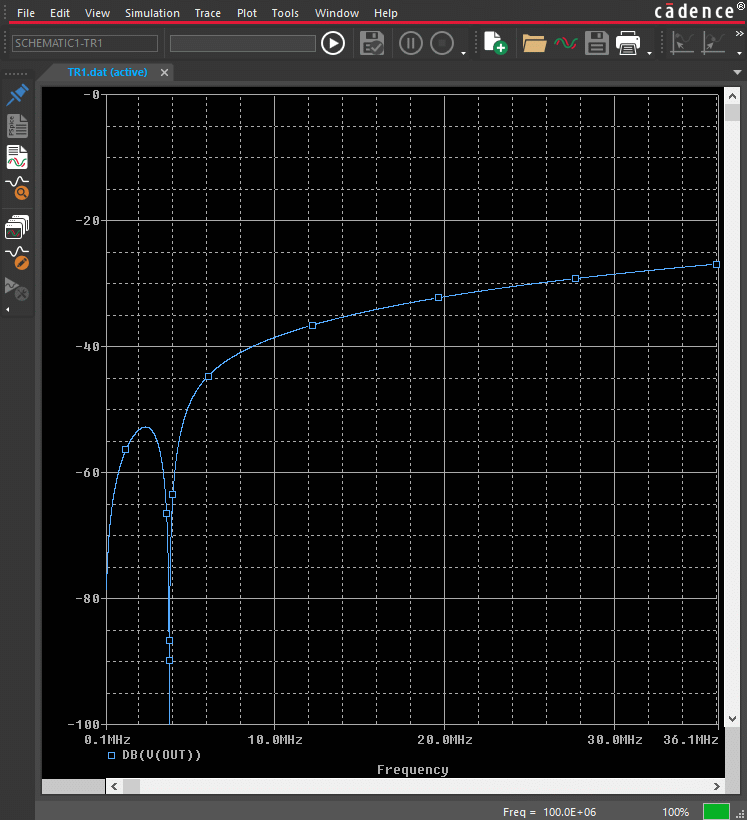
Task: Open the Simulation menu
Action: 152,13
